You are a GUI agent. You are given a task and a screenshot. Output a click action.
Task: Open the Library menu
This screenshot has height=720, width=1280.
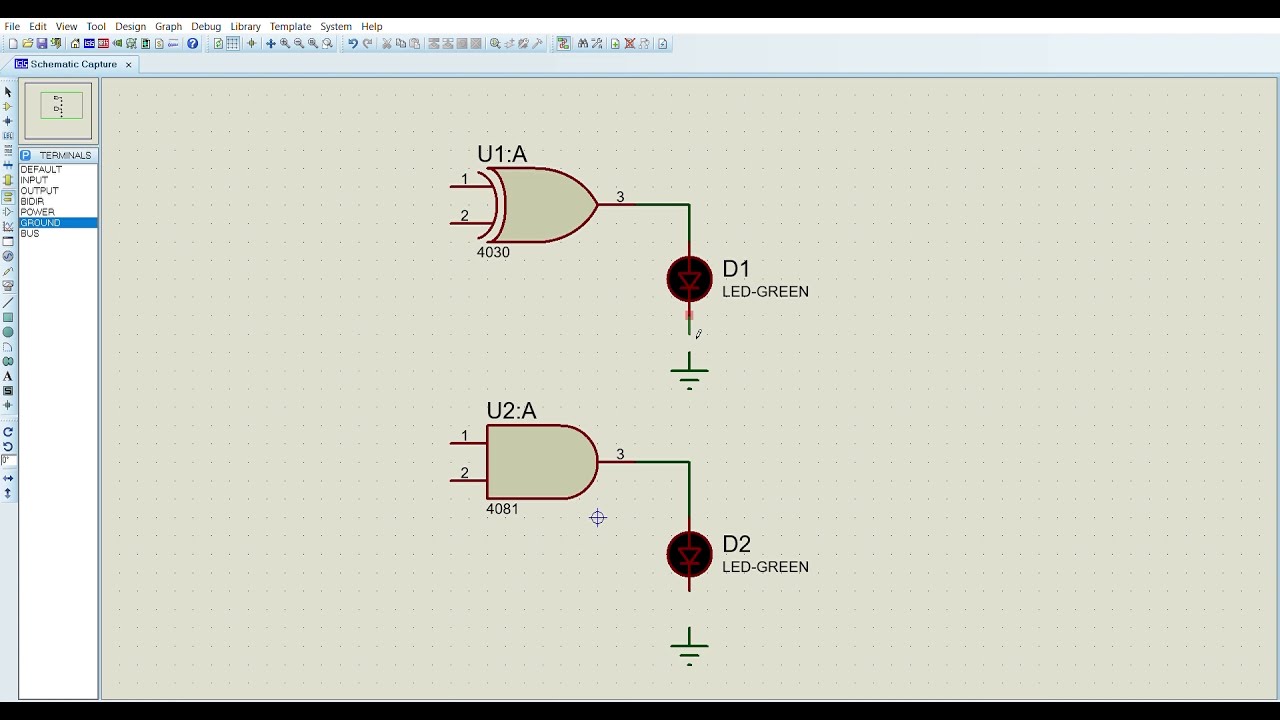[245, 27]
